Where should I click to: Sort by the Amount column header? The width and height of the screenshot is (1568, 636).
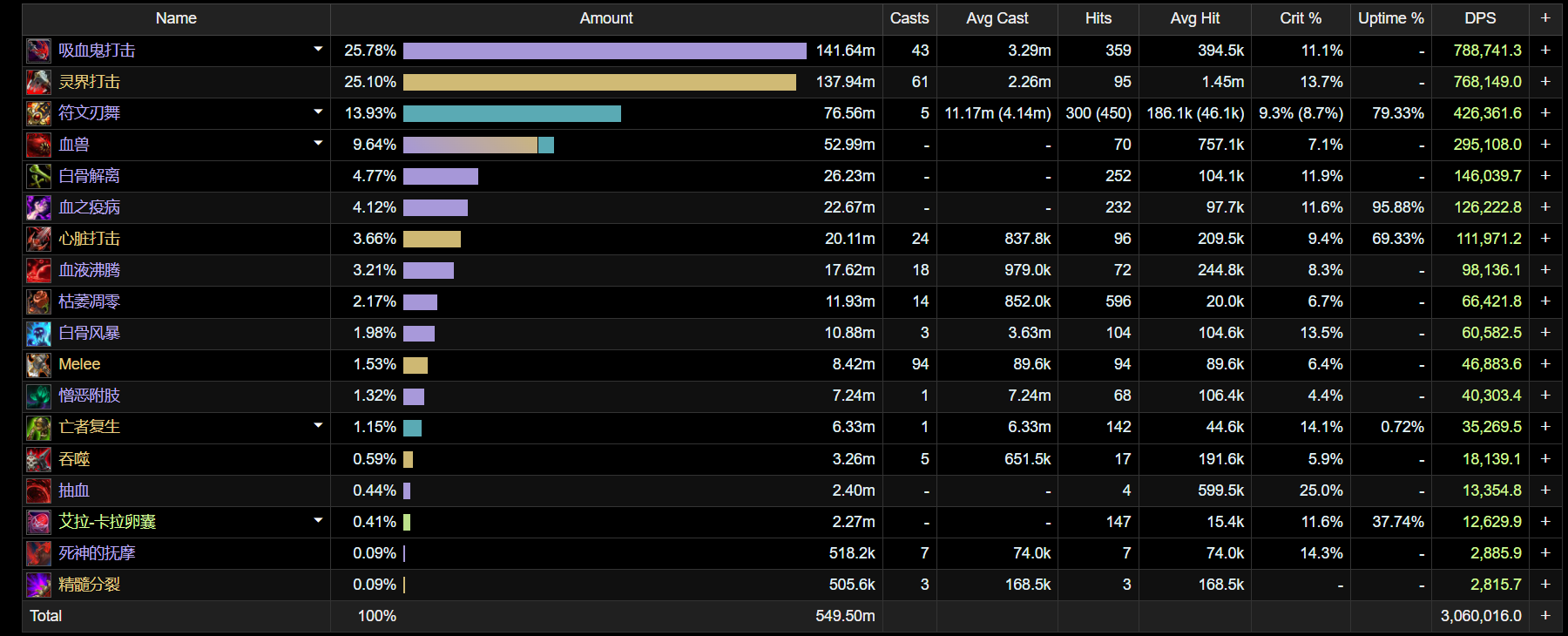(x=606, y=18)
